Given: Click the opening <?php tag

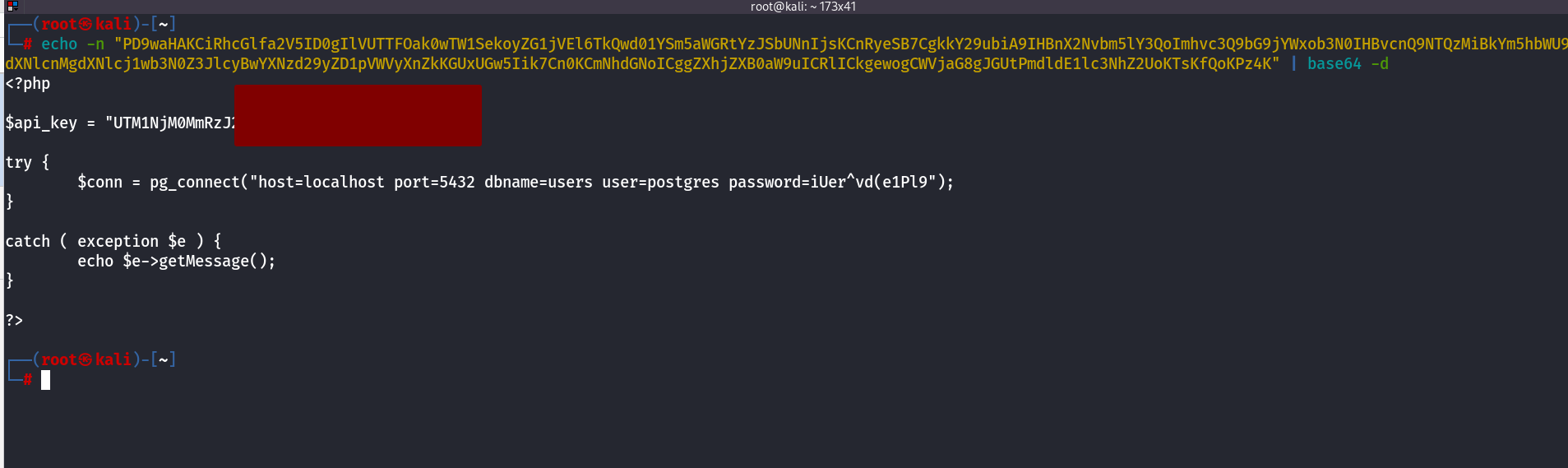Looking at the screenshot, I should 28,84.
